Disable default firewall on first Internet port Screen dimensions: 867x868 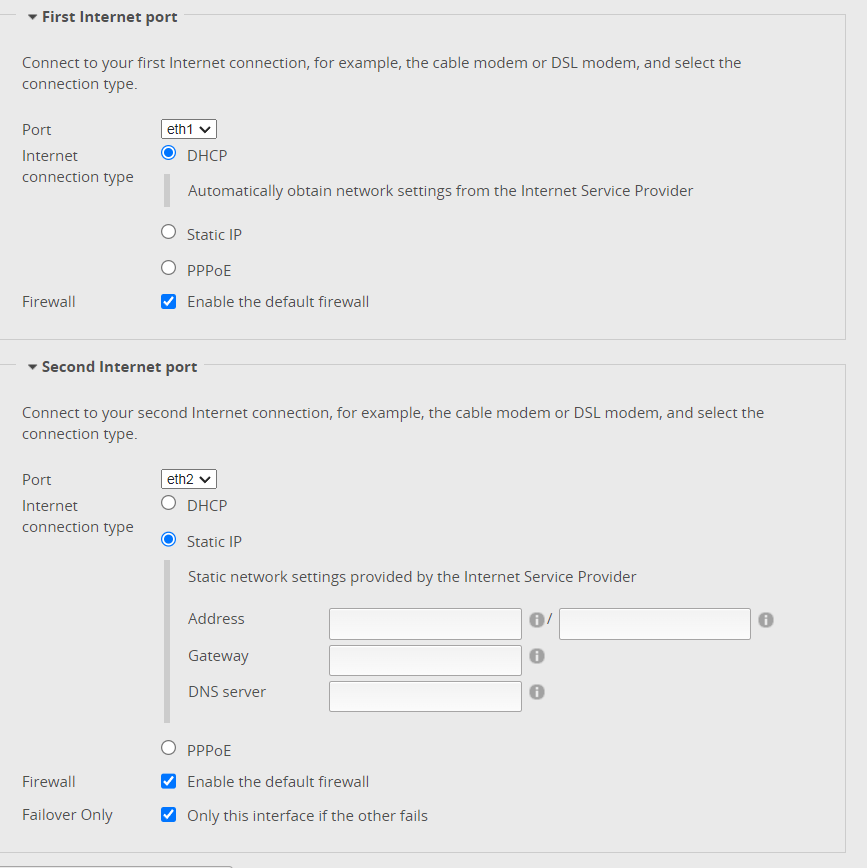click(168, 302)
